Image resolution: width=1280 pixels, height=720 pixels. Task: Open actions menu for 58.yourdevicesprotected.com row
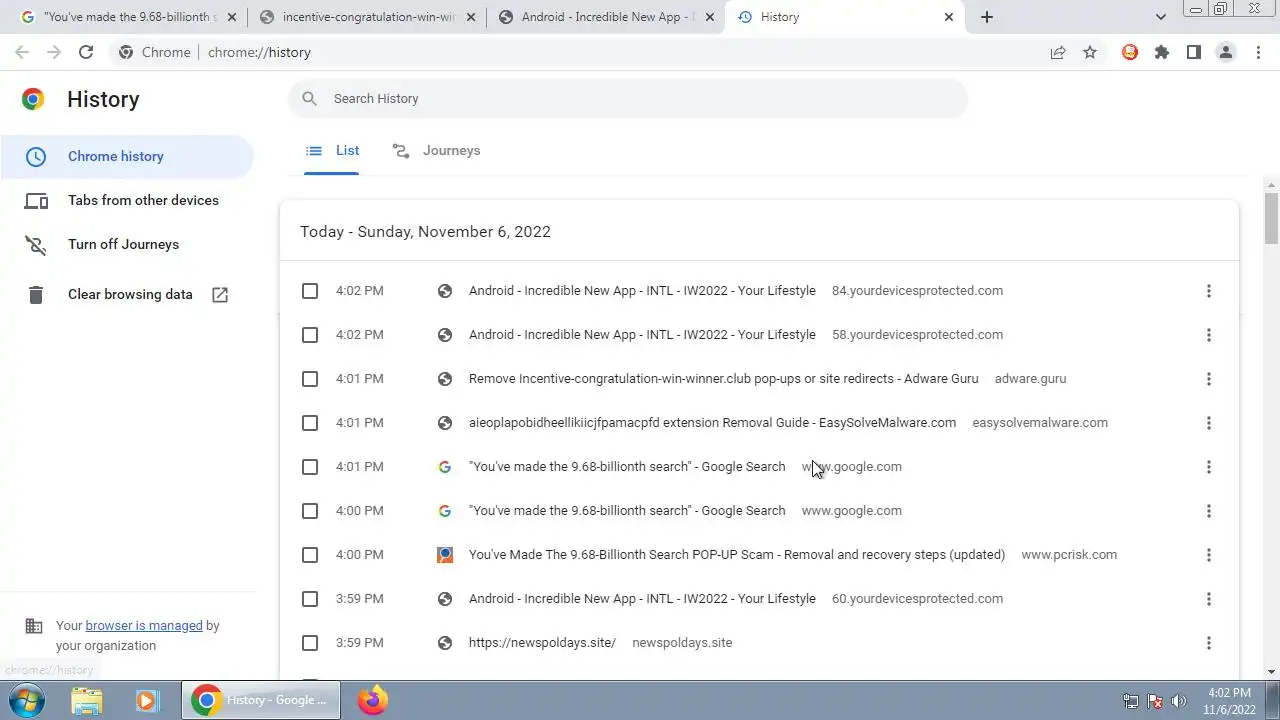coord(1208,335)
